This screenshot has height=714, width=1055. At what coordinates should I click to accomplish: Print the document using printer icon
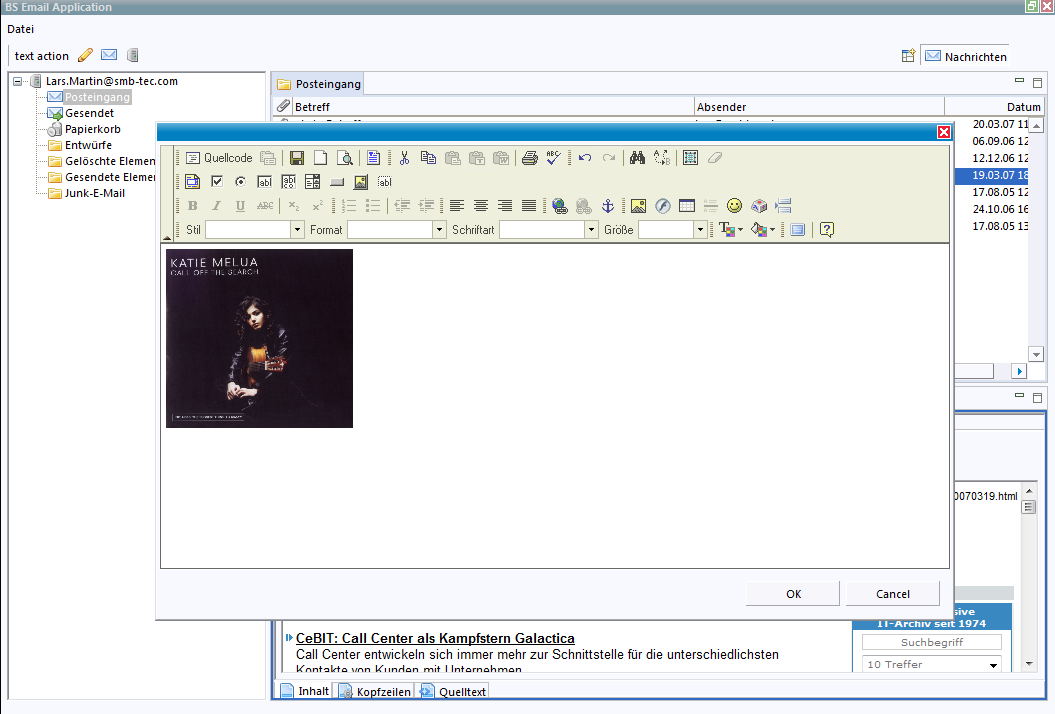point(530,158)
